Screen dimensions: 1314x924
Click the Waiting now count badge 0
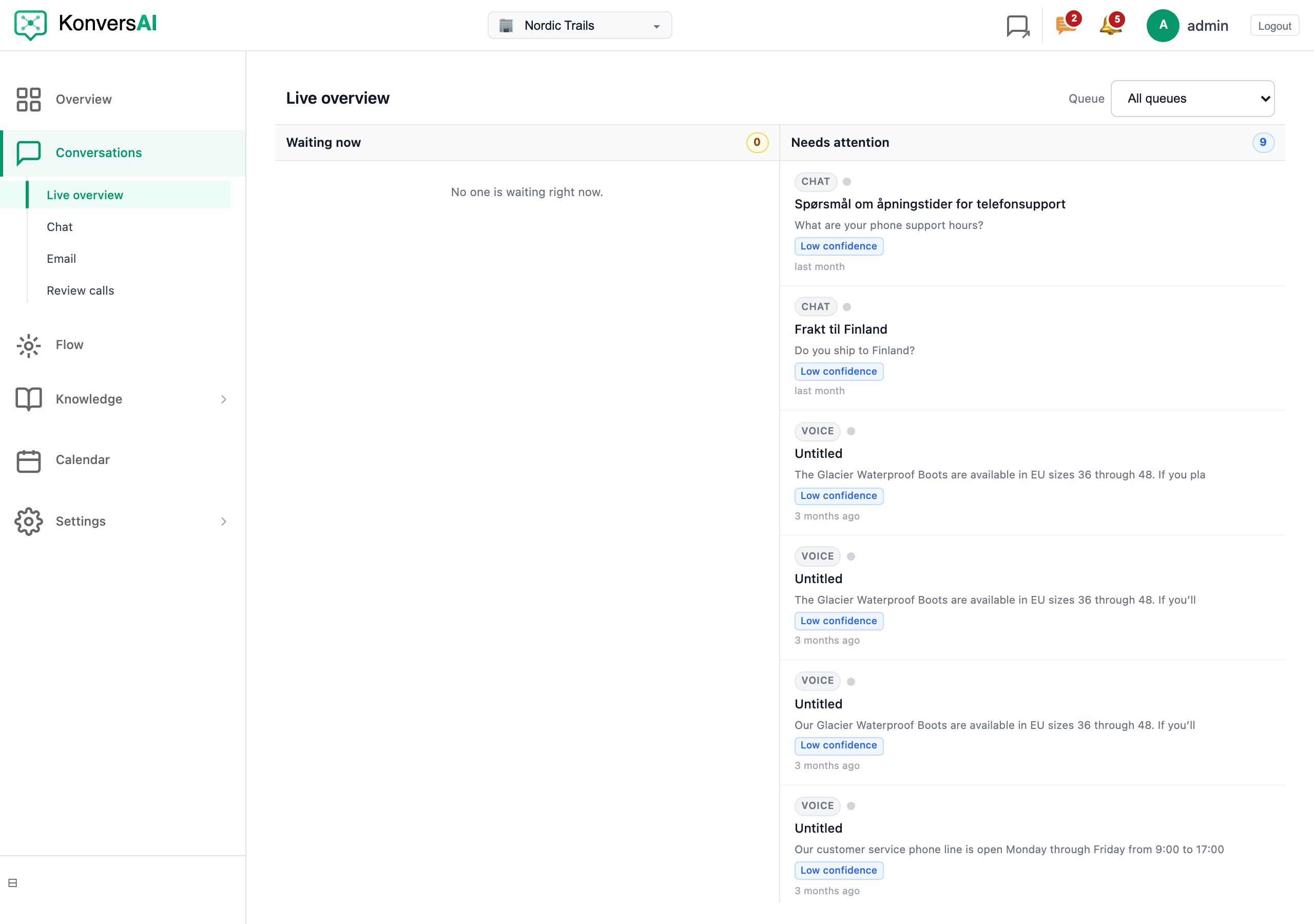[x=757, y=143]
